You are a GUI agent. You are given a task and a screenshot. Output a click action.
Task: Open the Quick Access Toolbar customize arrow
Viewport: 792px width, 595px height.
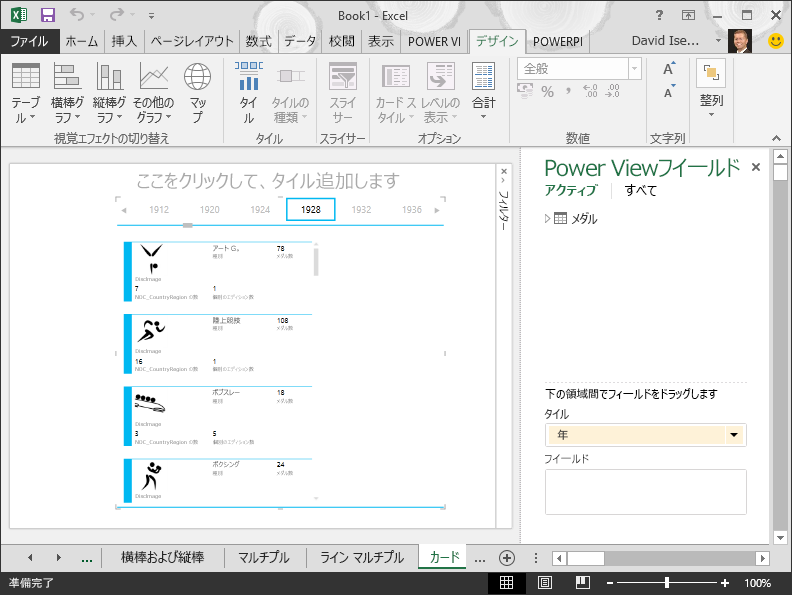tap(151, 16)
